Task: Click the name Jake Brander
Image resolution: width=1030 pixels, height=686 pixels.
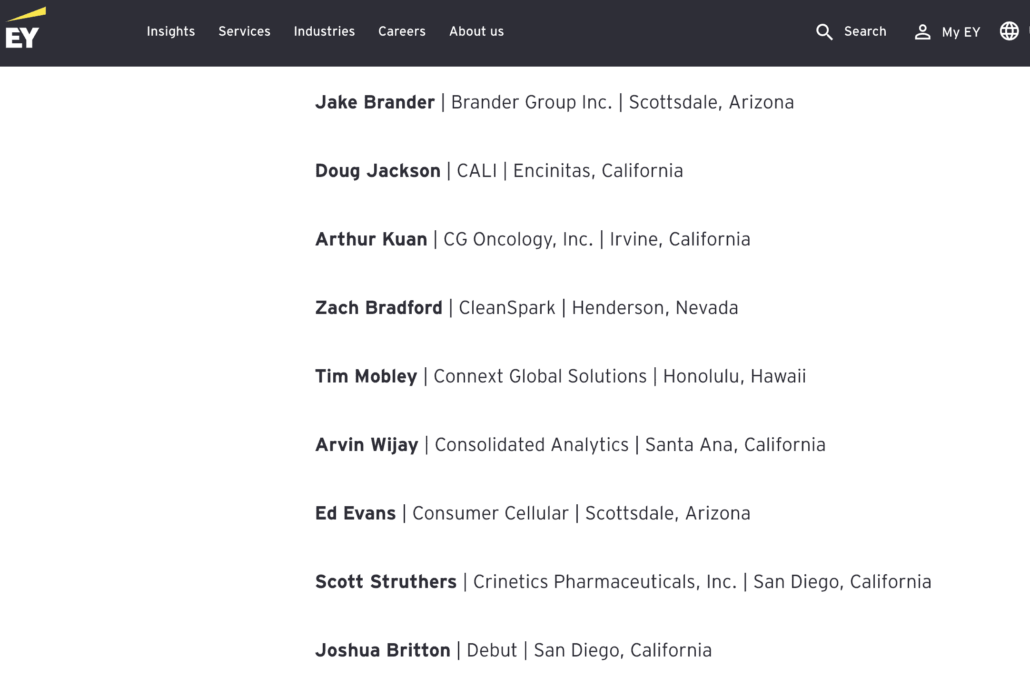Action: point(375,102)
